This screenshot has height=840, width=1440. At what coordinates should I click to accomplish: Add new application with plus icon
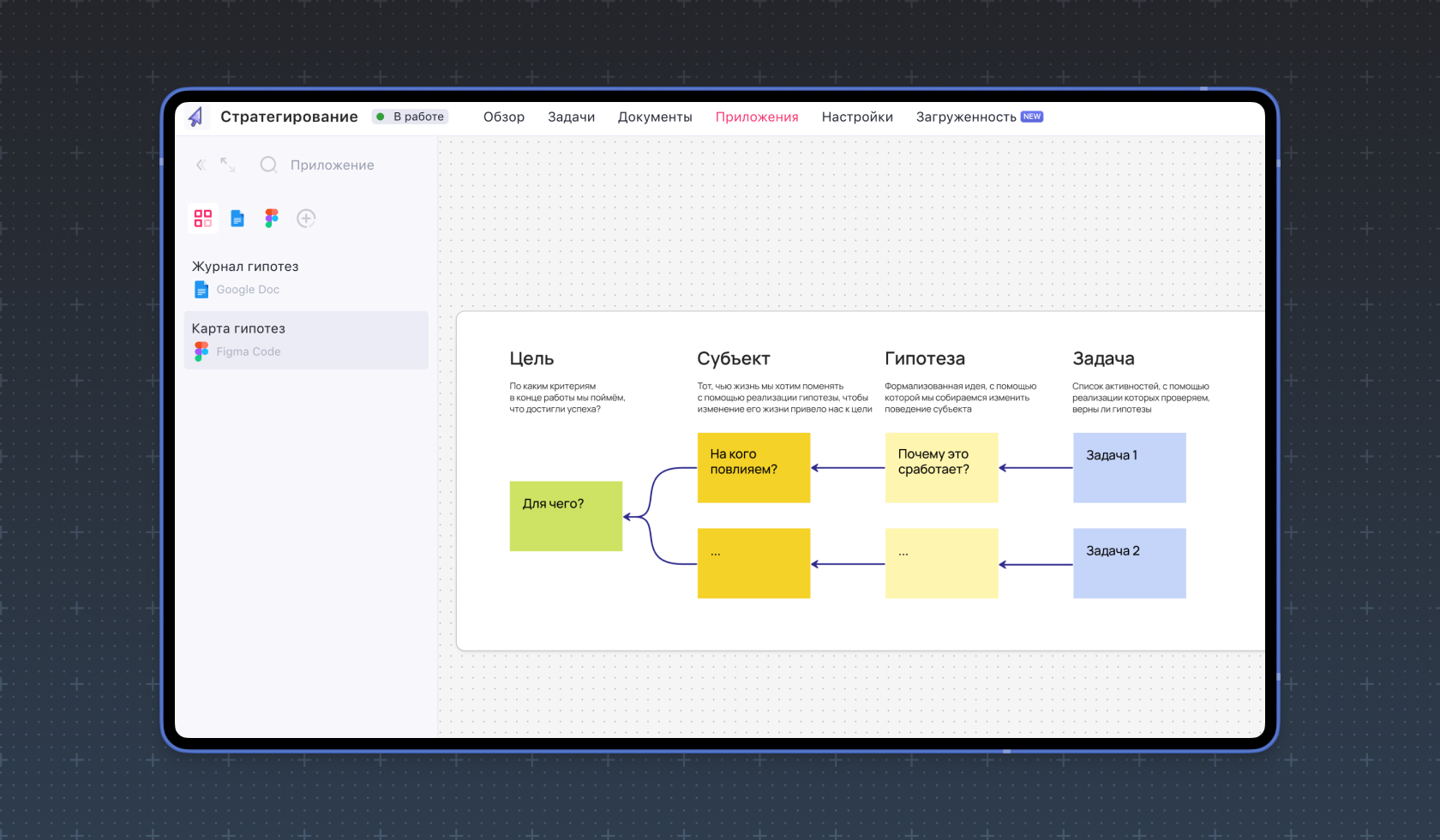pyautogui.click(x=306, y=219)
